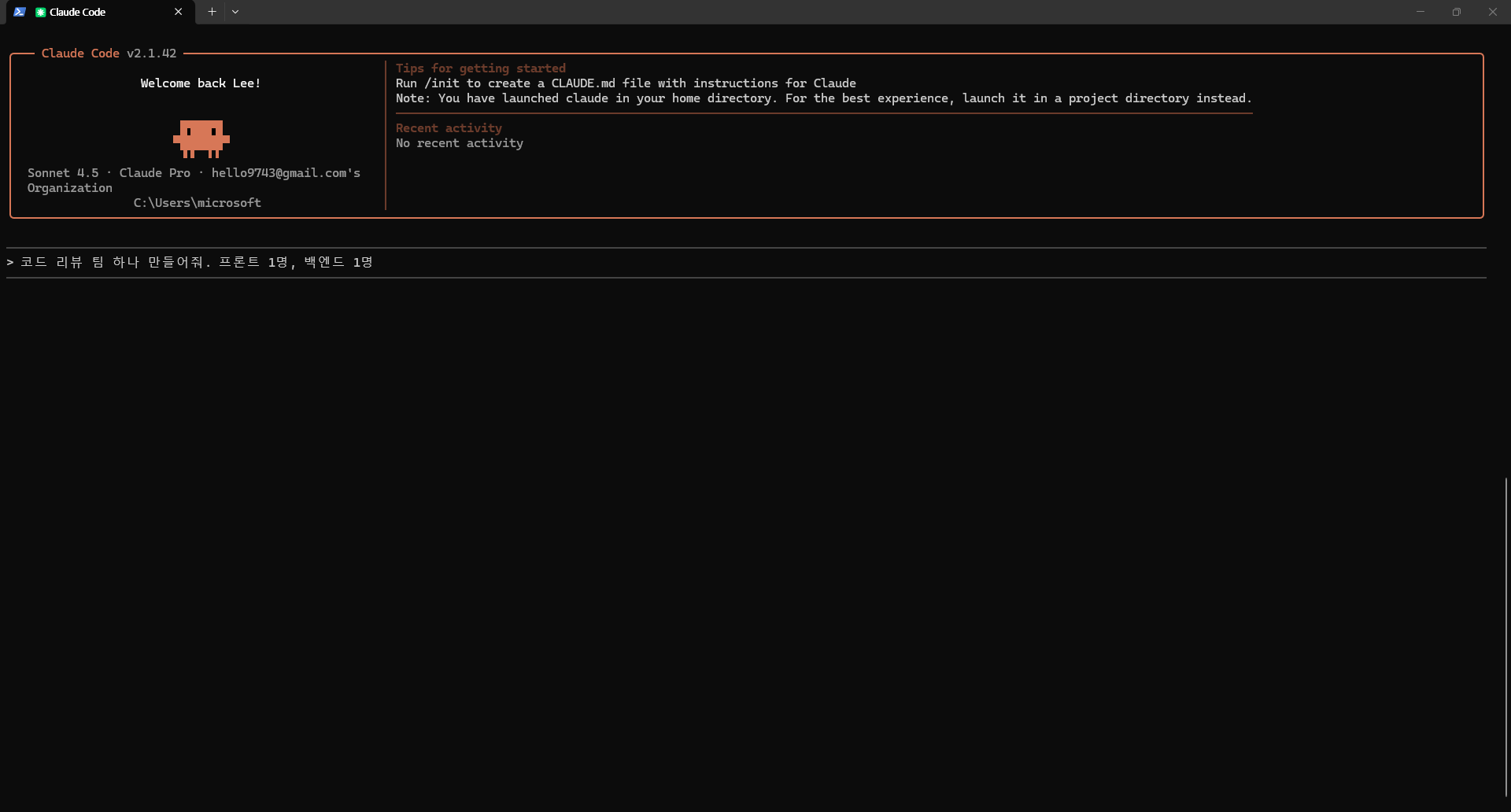Image resolution: width=1511 pixels, height=812 pixels.
Task: Click the "Welcome back Lee!" greeting
Action: (x=201, y=83)
